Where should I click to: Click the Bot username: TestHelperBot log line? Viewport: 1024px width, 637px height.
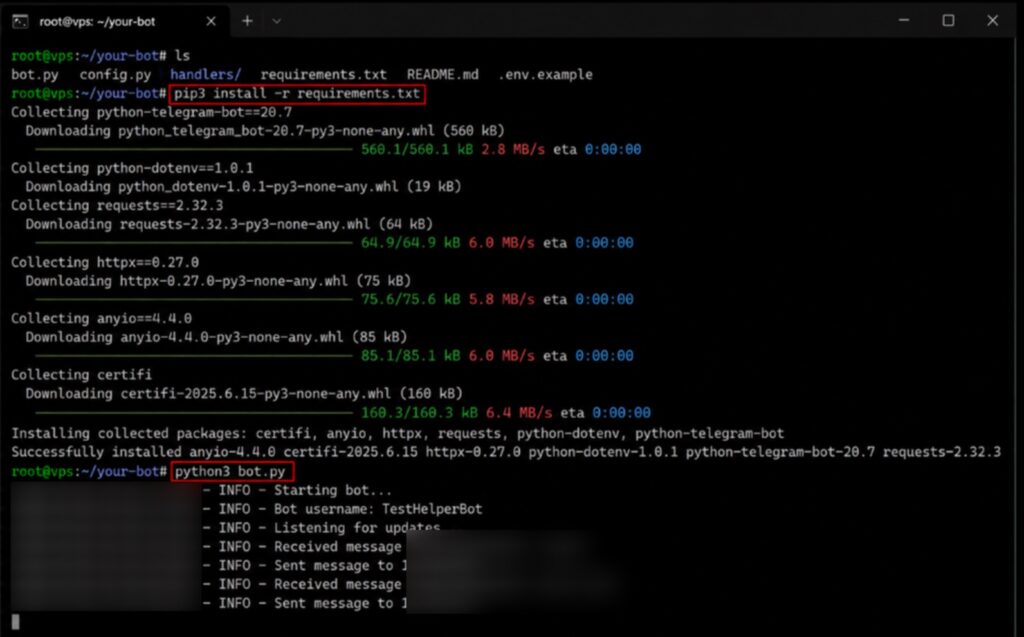342,509
